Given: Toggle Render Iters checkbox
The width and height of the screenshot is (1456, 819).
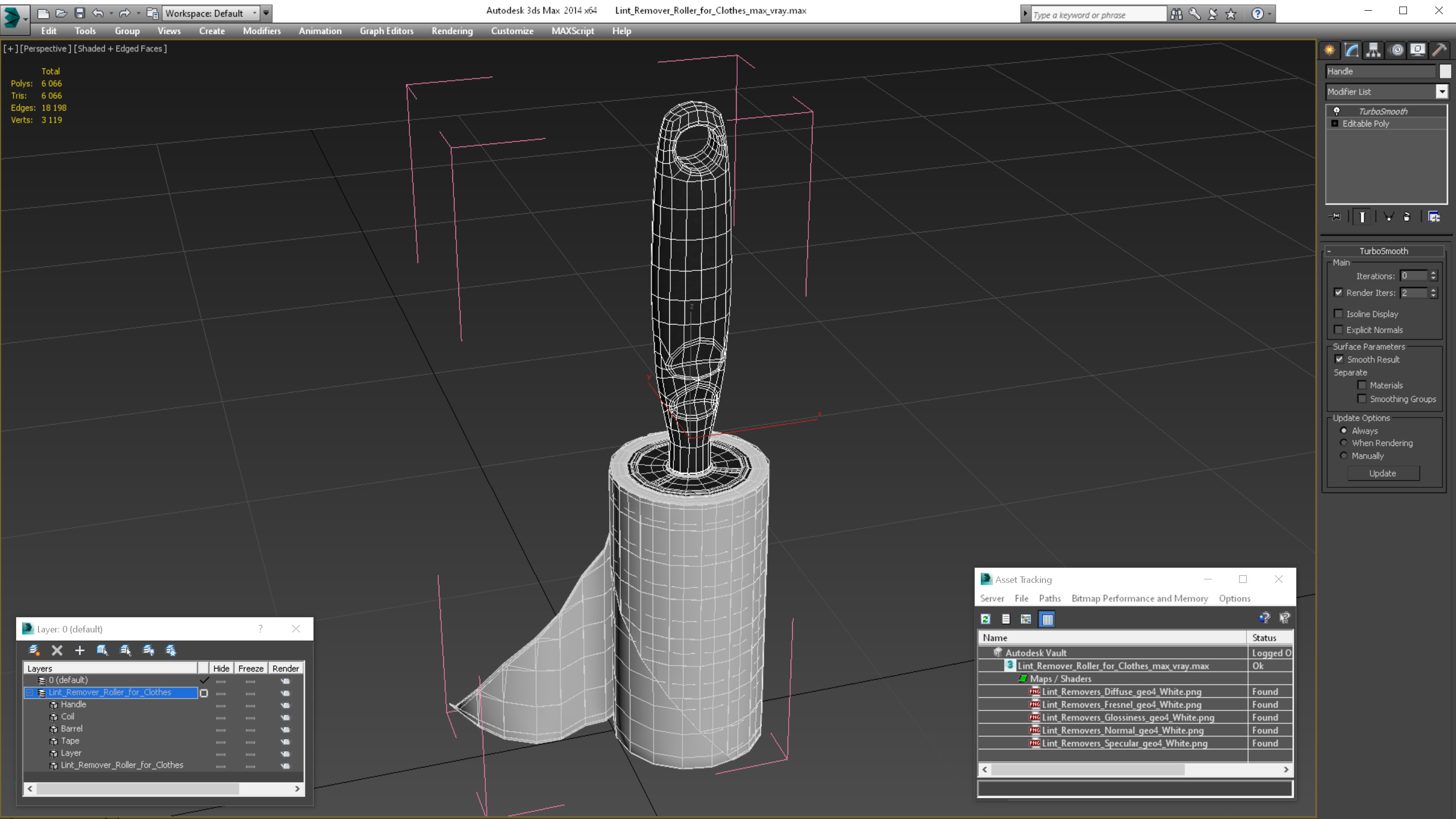Looking at the screenshot, I should 1338,292.
